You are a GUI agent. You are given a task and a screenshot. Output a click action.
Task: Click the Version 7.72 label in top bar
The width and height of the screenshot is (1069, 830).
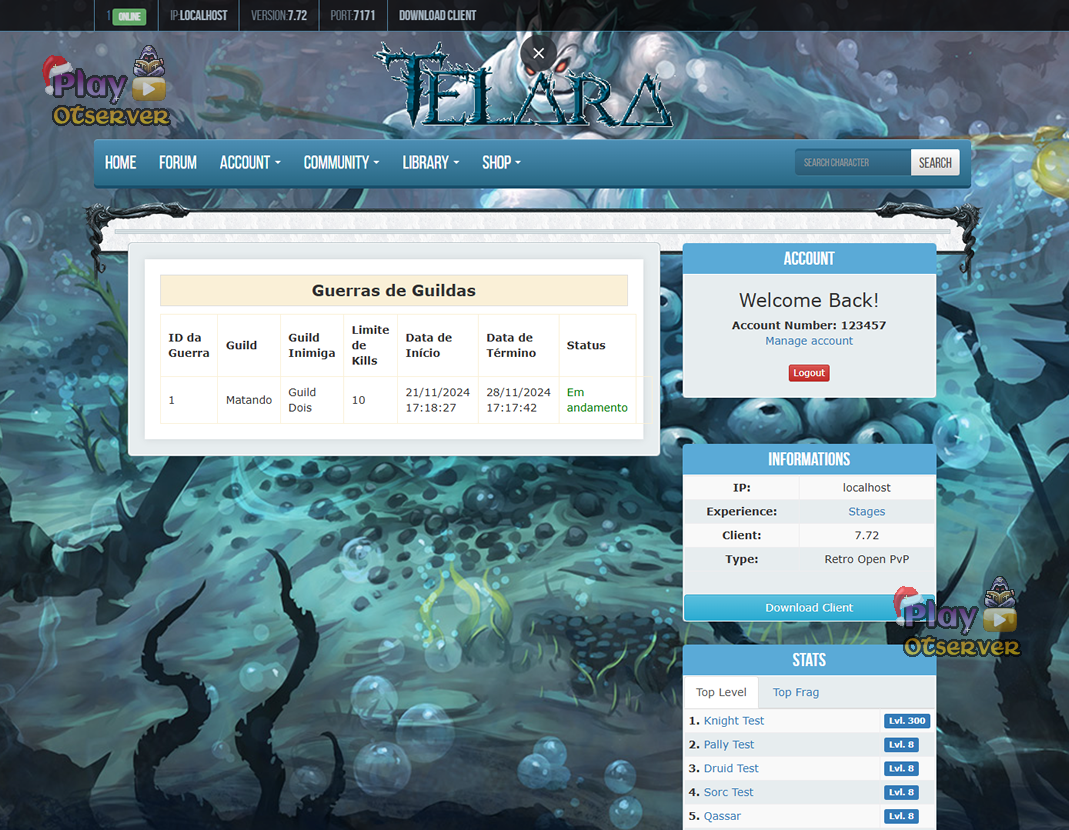point(279,16)
